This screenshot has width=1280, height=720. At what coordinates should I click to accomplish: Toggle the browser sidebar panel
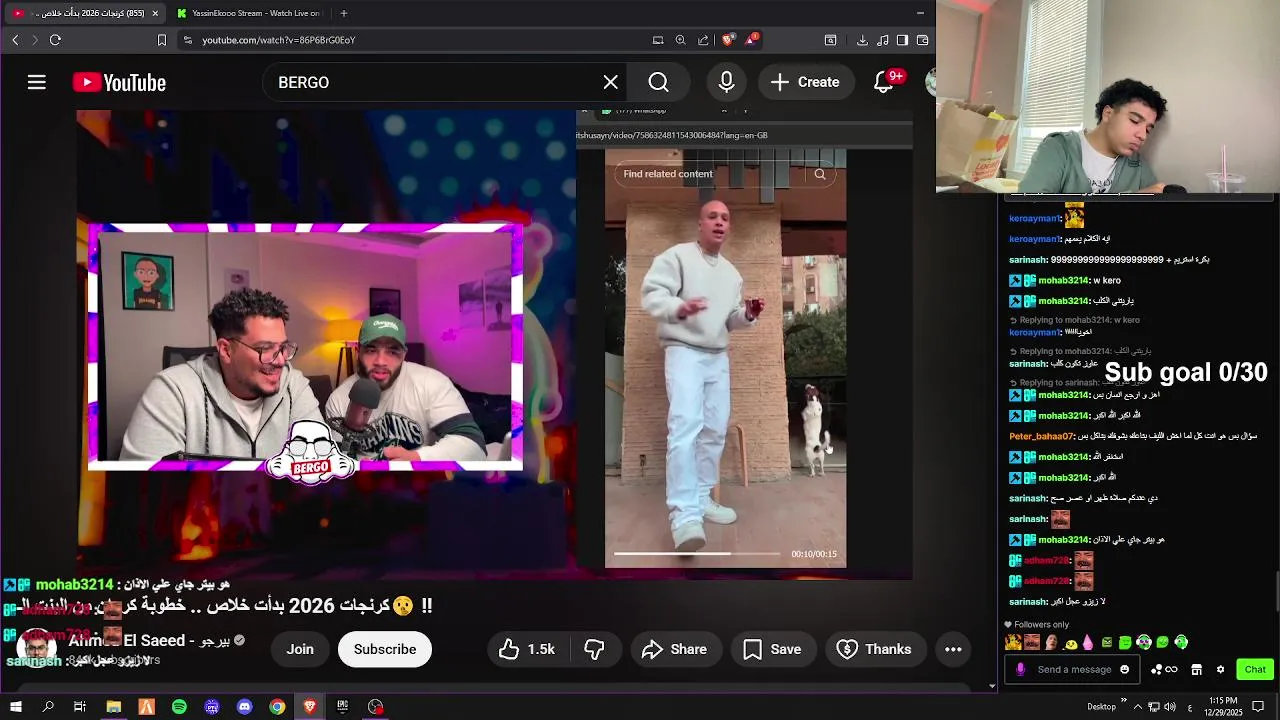[903, 40]
